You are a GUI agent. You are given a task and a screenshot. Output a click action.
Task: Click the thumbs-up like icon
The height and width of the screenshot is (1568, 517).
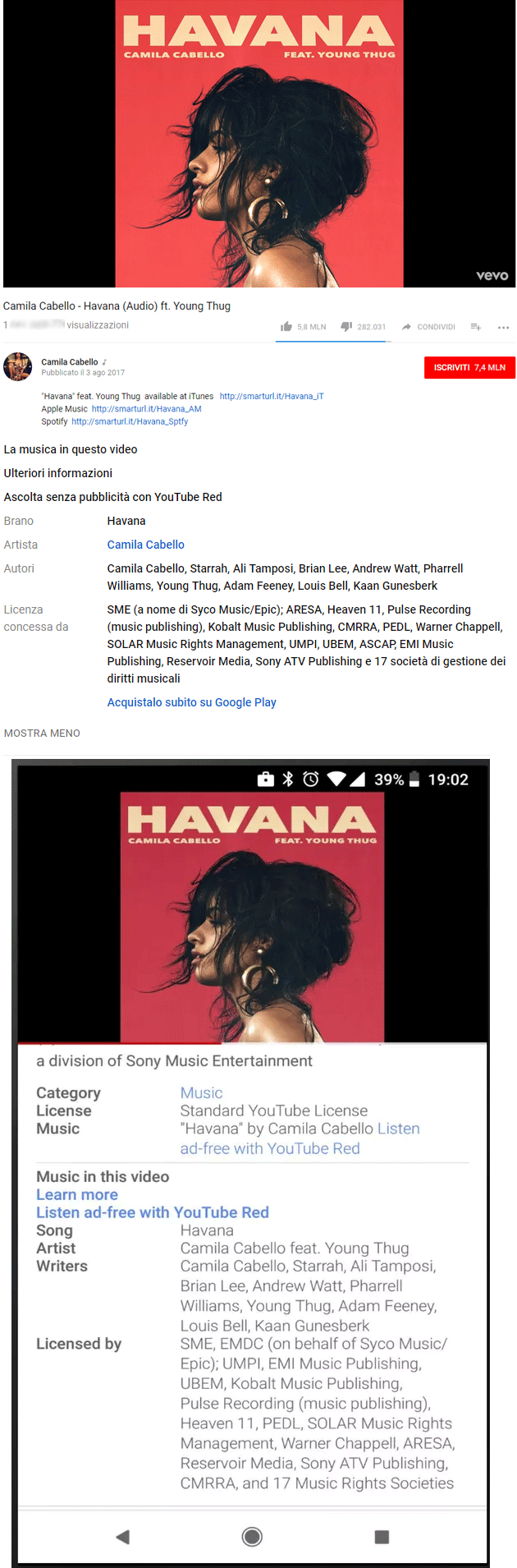tap(286, 327)
